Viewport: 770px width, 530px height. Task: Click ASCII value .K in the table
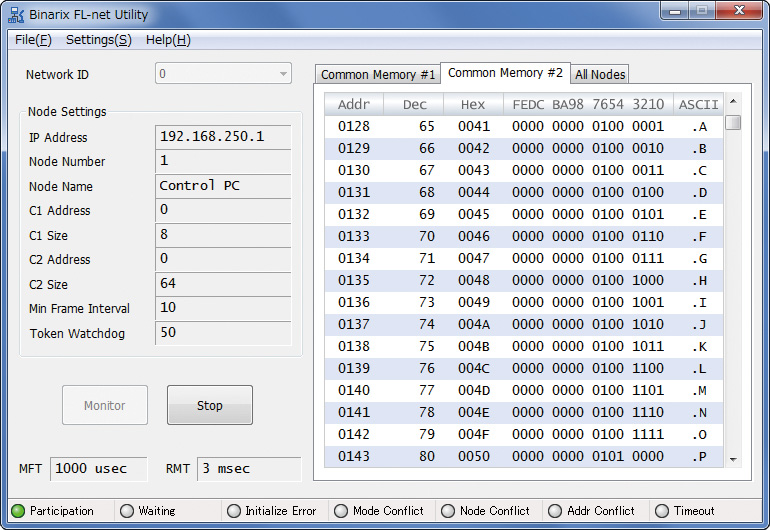point(699,347)
